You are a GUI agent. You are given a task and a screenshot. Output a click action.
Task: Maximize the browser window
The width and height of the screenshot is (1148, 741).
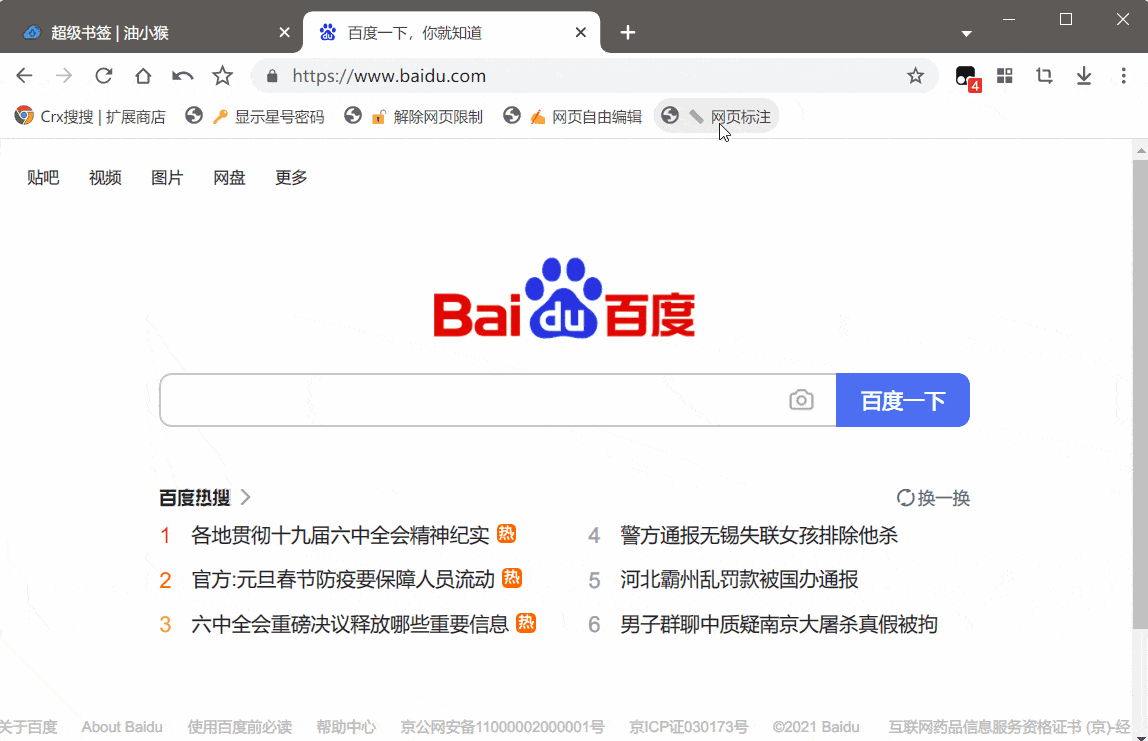pos(1066,20)
